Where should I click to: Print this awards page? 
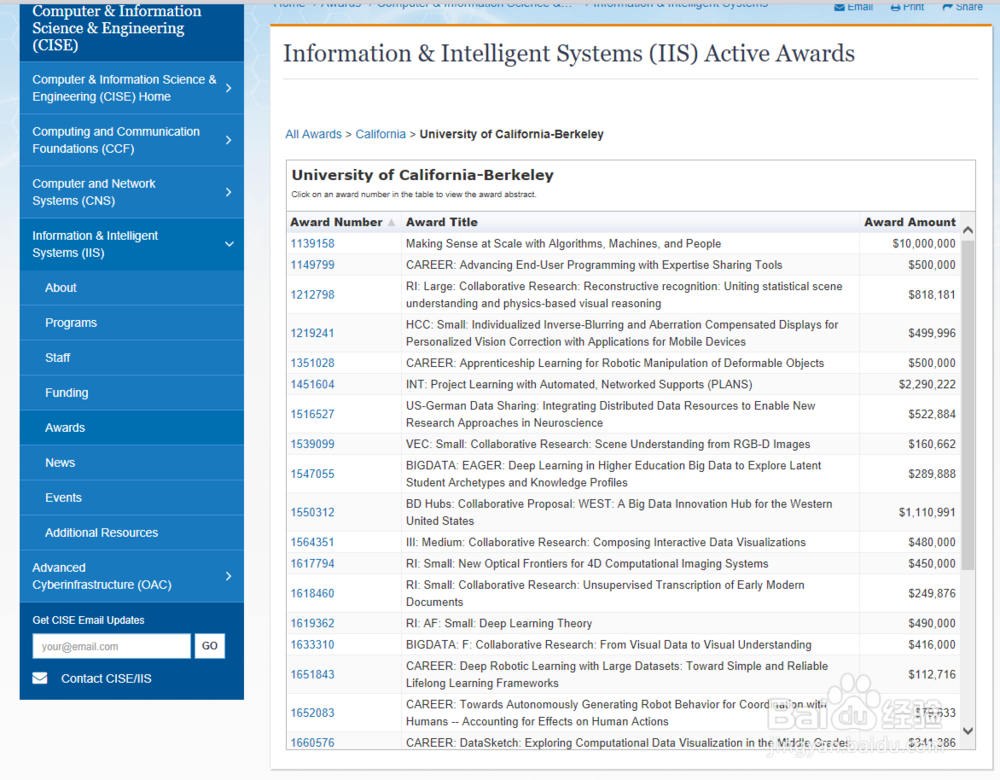tap(907, 6)
